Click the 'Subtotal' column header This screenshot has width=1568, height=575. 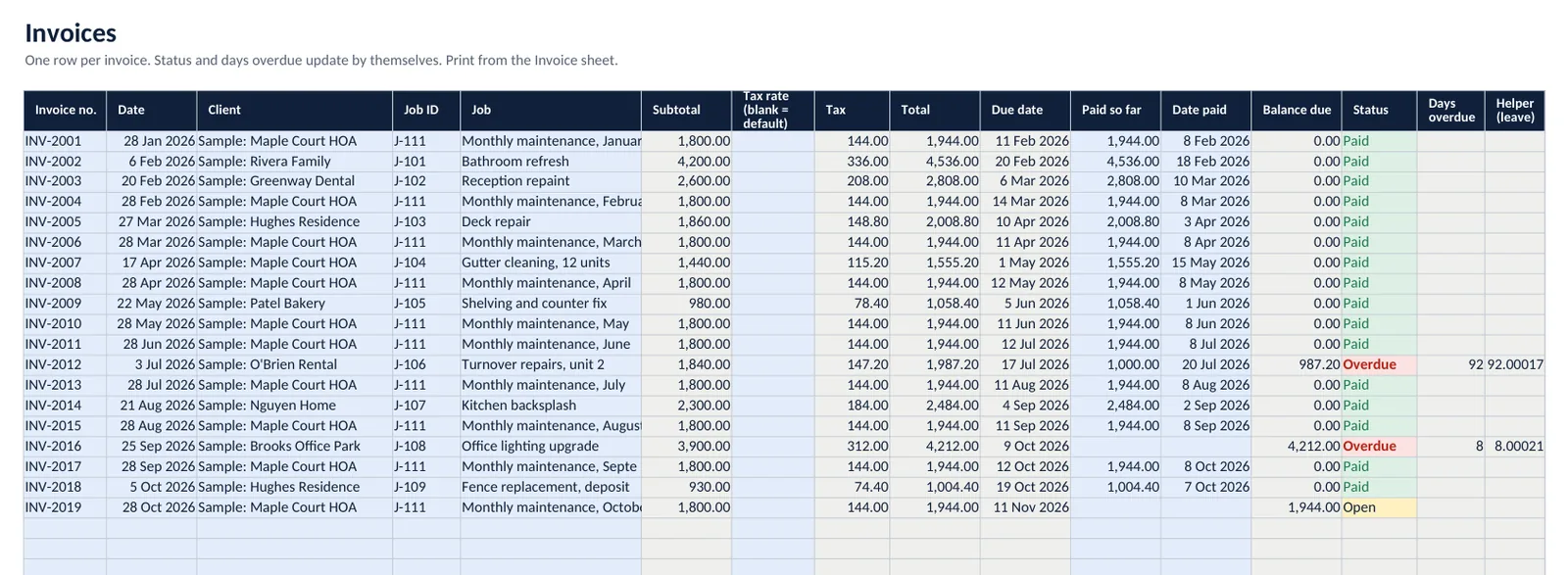coord(686,111)
